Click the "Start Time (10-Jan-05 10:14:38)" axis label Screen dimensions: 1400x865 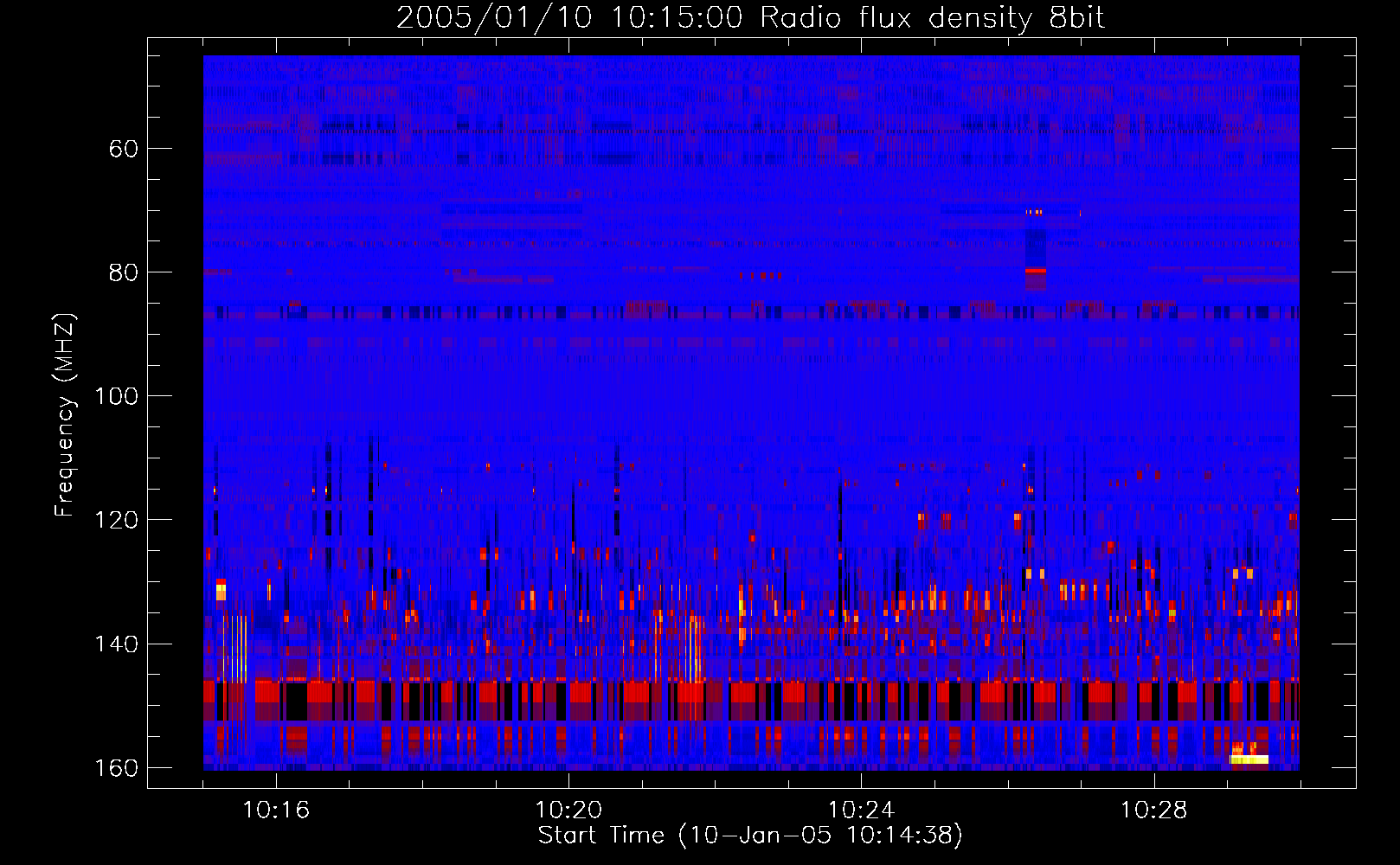click(x=750, y=836)
